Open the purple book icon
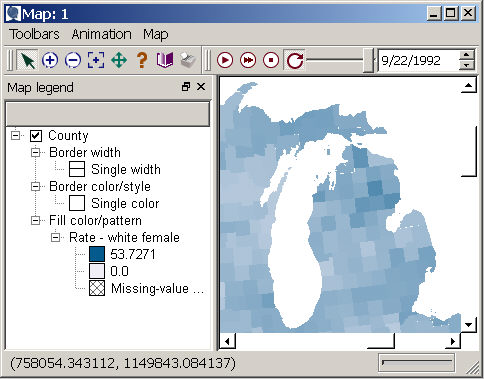The image size is (484, 379). click(165, 60)
